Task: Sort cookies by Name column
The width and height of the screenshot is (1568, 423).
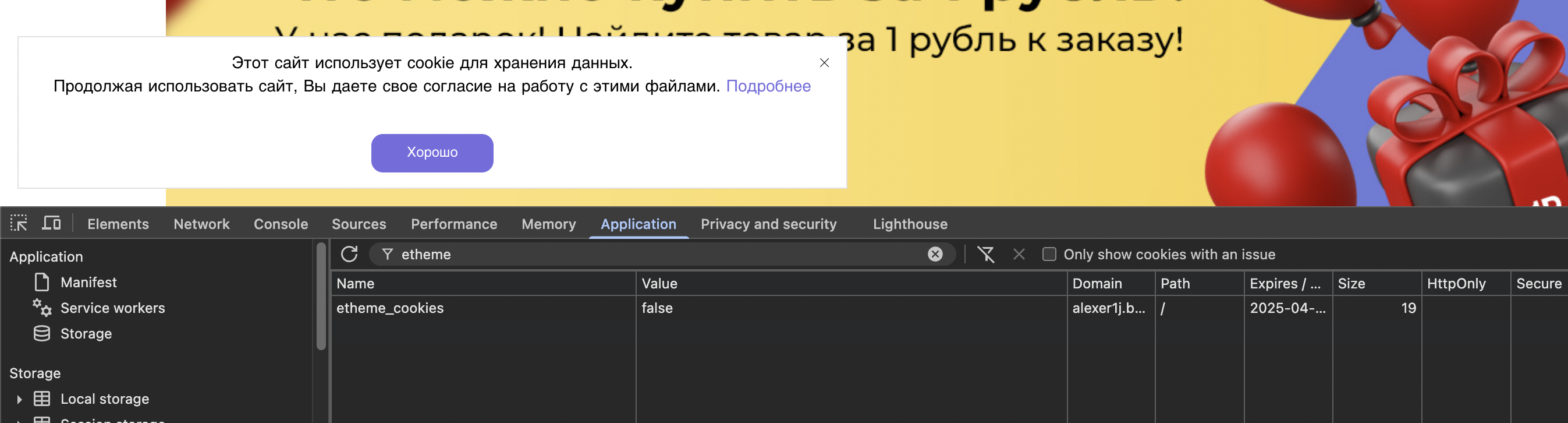Action: pos(484,283)
